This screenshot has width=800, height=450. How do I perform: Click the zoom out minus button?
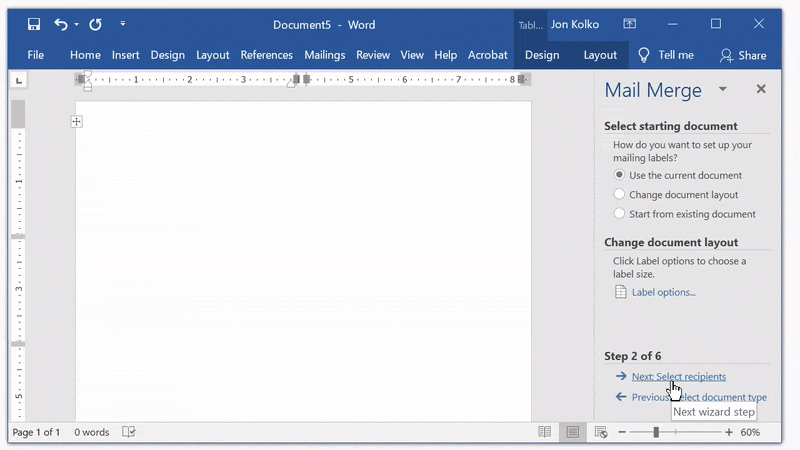[x=622, y=432]
